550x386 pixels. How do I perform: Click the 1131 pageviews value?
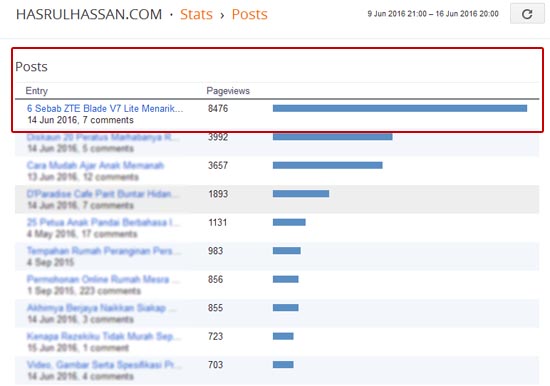pos(217,222)
